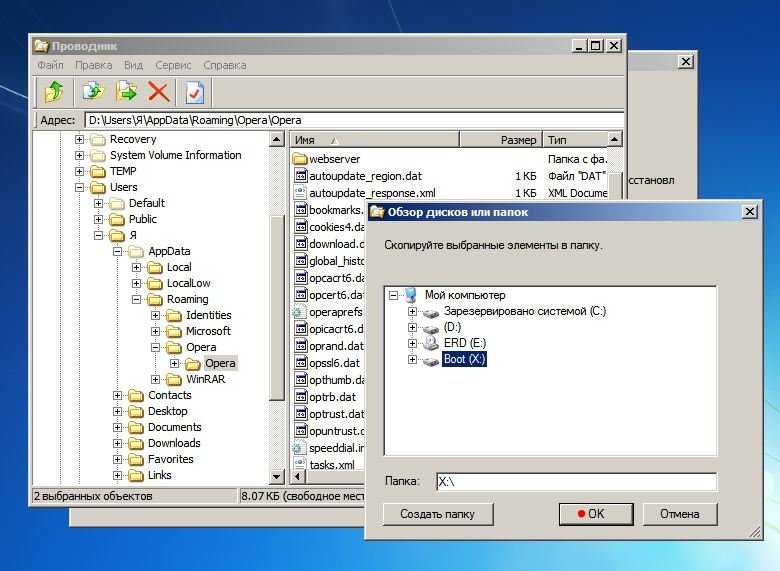
Task: Click the system reserved (C:) drive icon
Action: pos(431,312)
